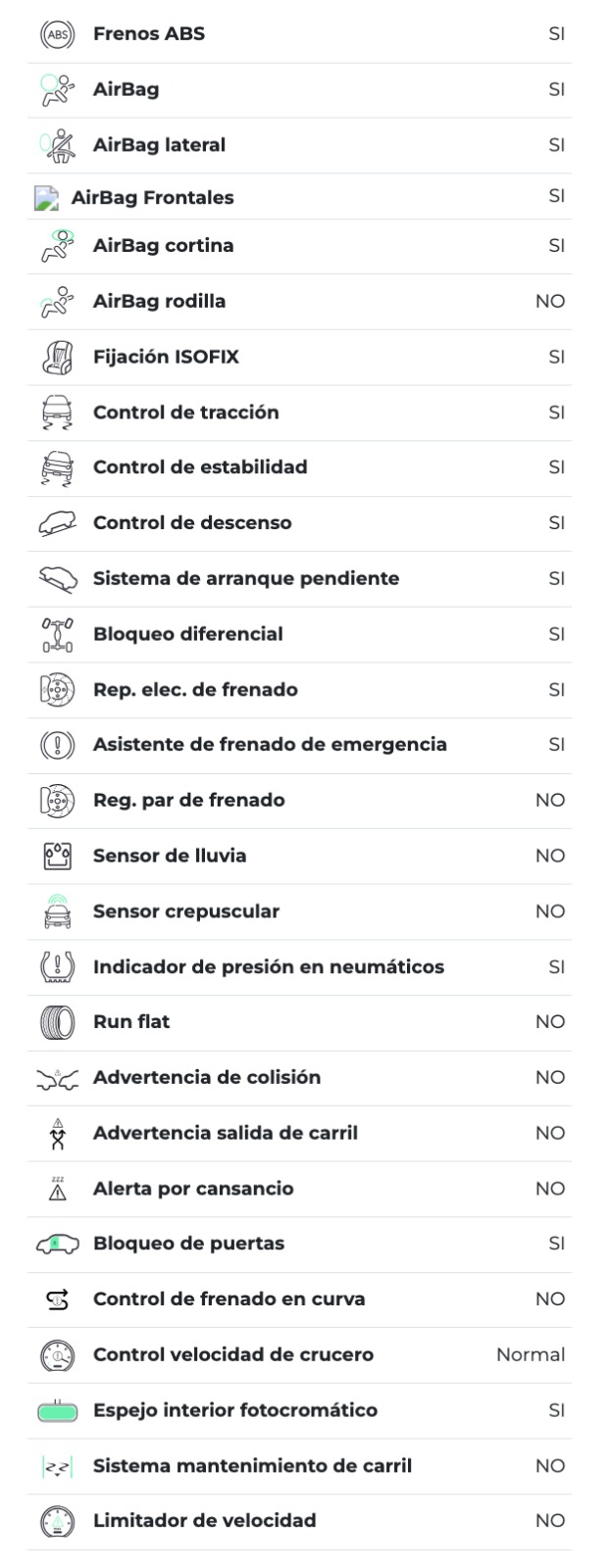Click the cruise control gauge icon
This screenshot has width=611, height=1568.
[x=57, y=1355]
